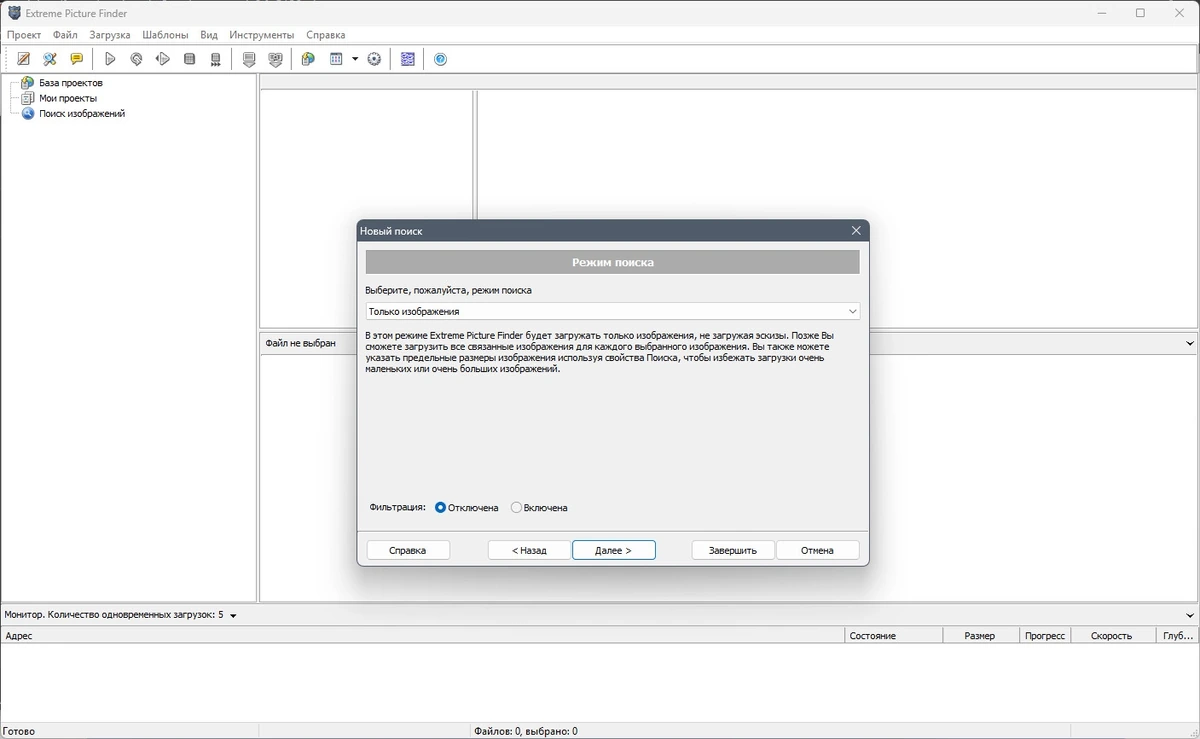Click the restart circular arrow toolbar icon
The width and height of the screenshot is (1200, 739).
tap(136, 59)
